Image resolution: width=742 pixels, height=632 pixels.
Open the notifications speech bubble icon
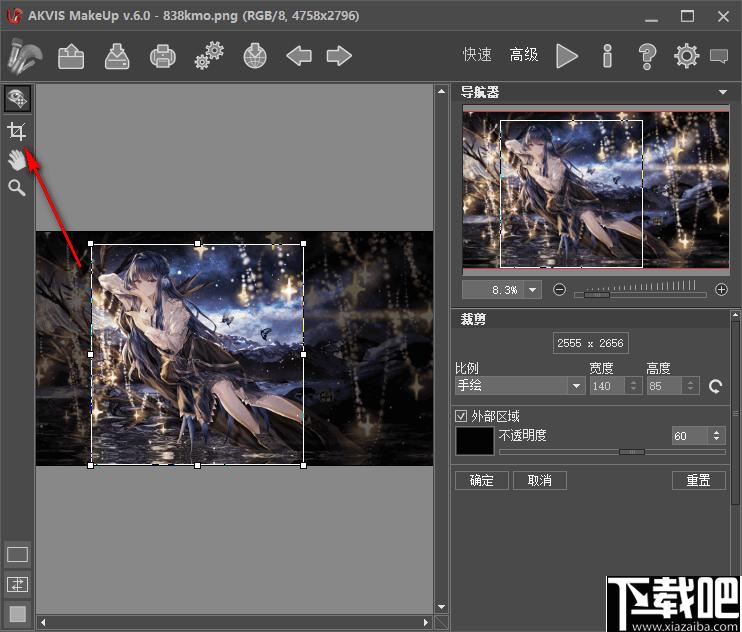[719, 56]
